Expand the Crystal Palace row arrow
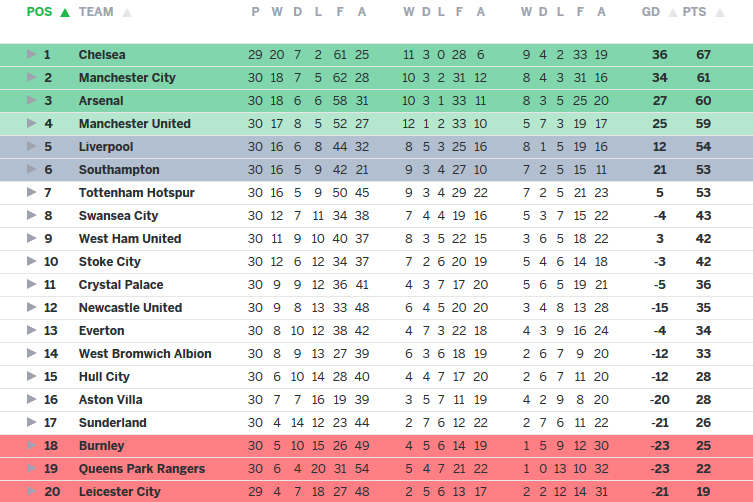 point(31,284)
